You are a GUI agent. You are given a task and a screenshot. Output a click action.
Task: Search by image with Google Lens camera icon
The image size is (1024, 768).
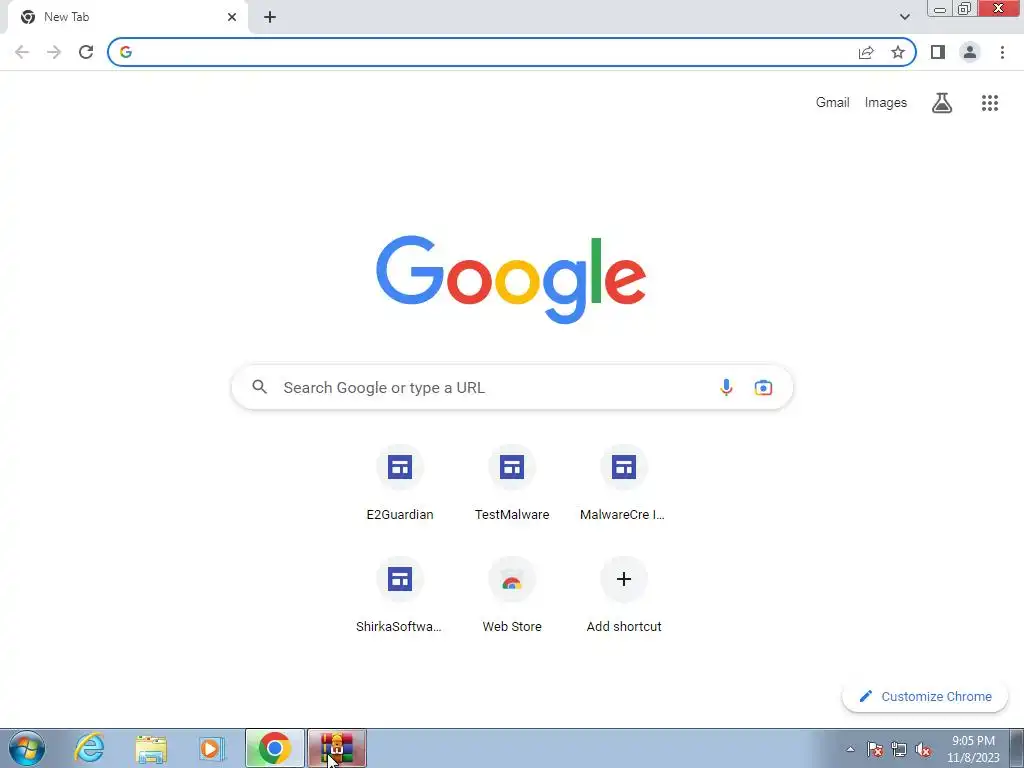[x=763, y=387]
